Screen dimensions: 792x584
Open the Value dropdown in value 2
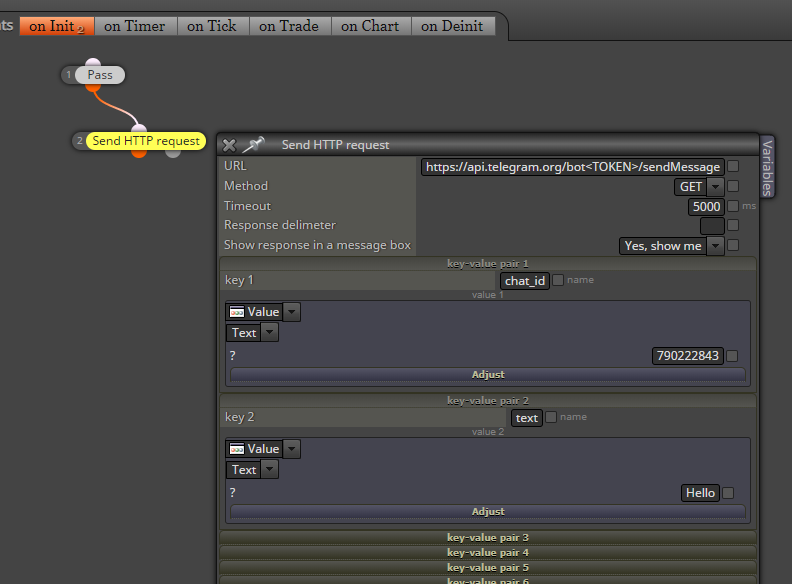[263, 449]
